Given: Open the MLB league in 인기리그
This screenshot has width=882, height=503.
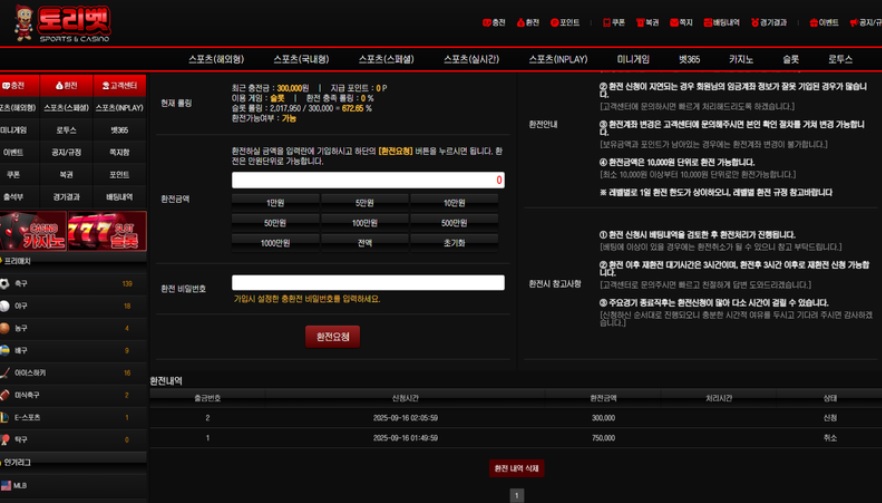Looking at the screenshot, I should pyautogui.click(x=20, y=485).
